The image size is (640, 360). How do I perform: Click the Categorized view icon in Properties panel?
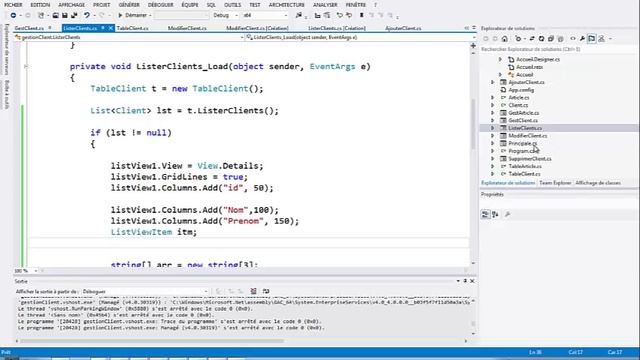pos(485,214)
